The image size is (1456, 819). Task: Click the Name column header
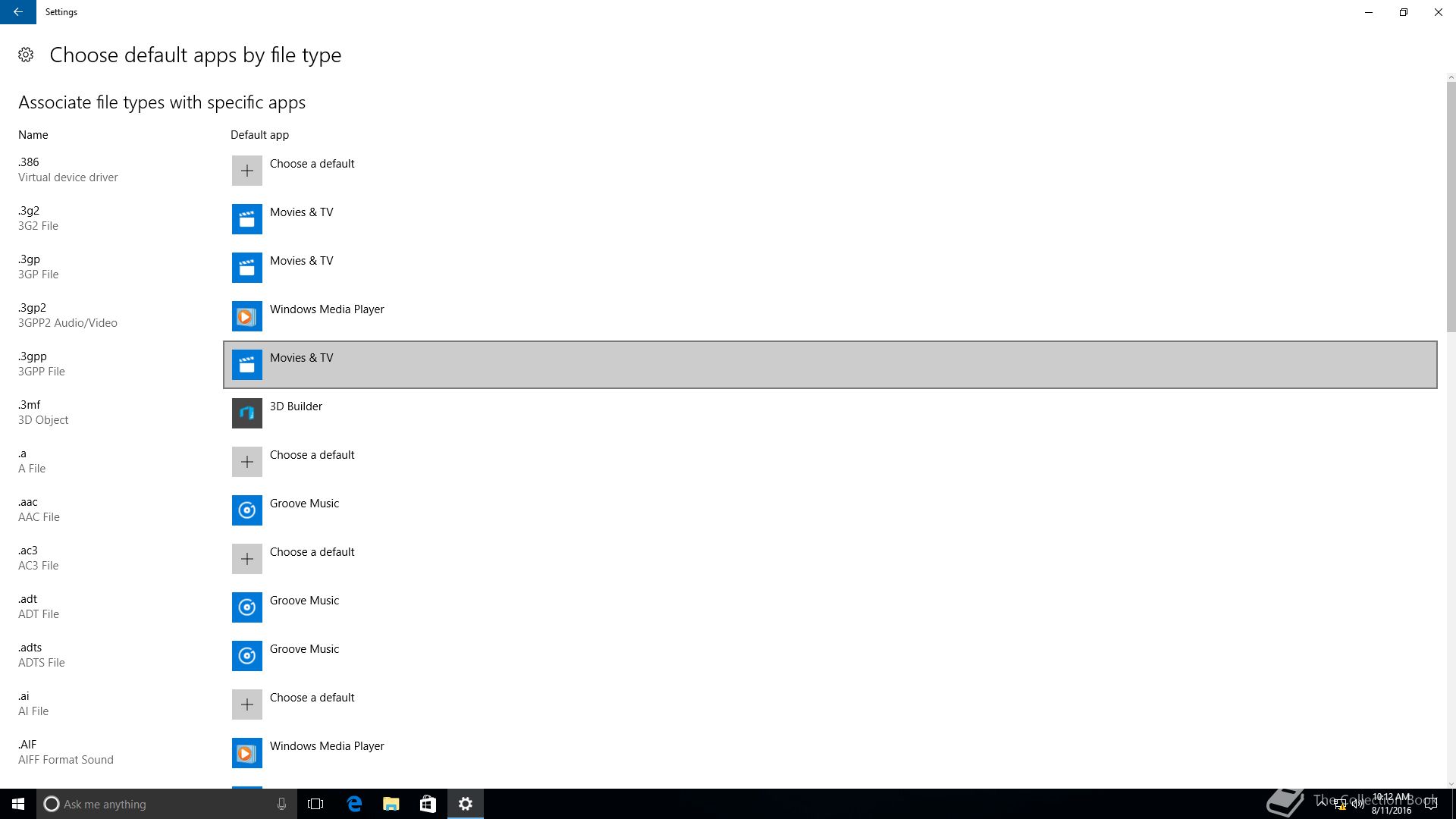click(x=33, y=135)
